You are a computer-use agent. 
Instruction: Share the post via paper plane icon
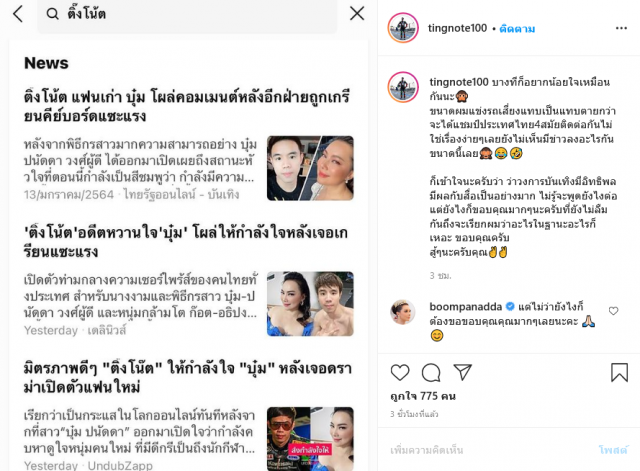pos(462,372)
